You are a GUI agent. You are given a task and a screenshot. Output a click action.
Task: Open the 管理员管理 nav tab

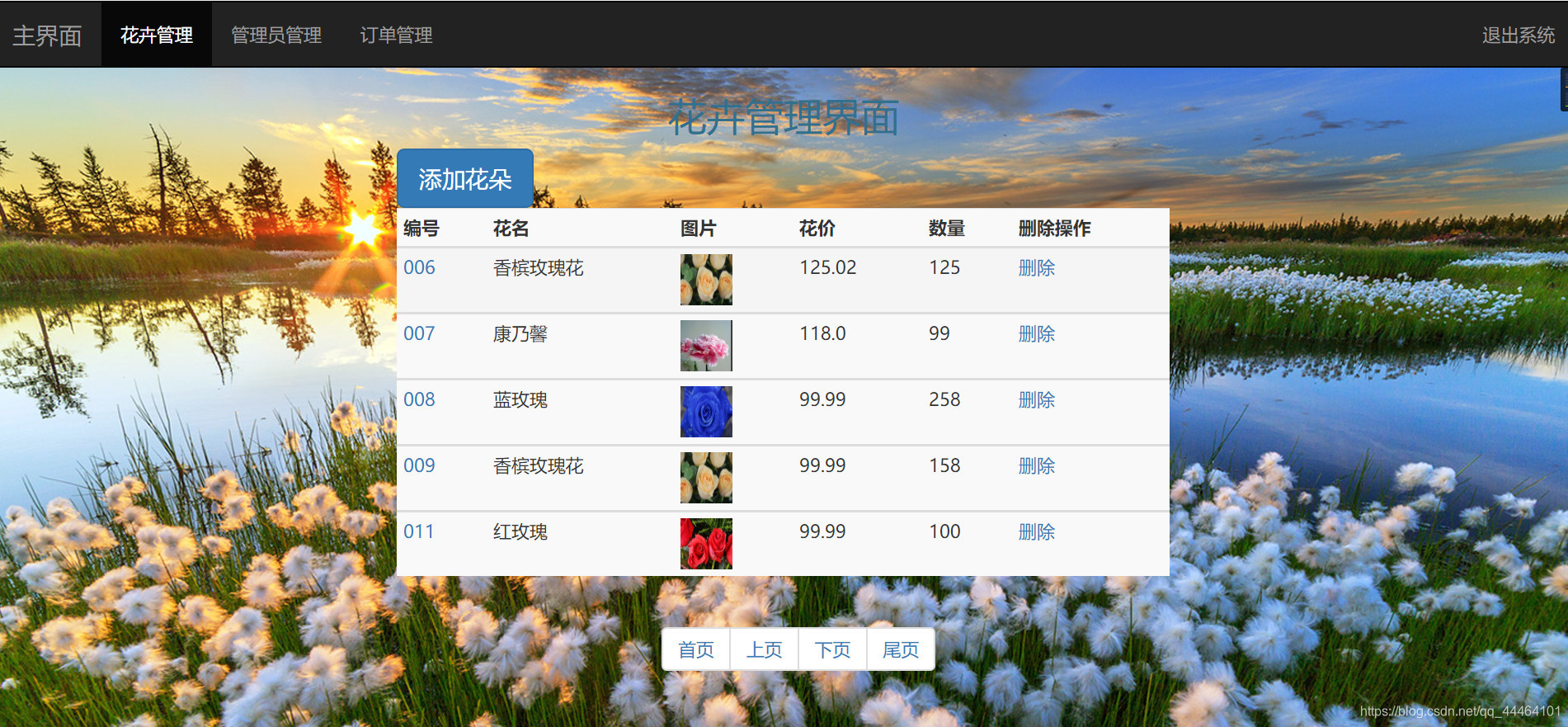276,35
